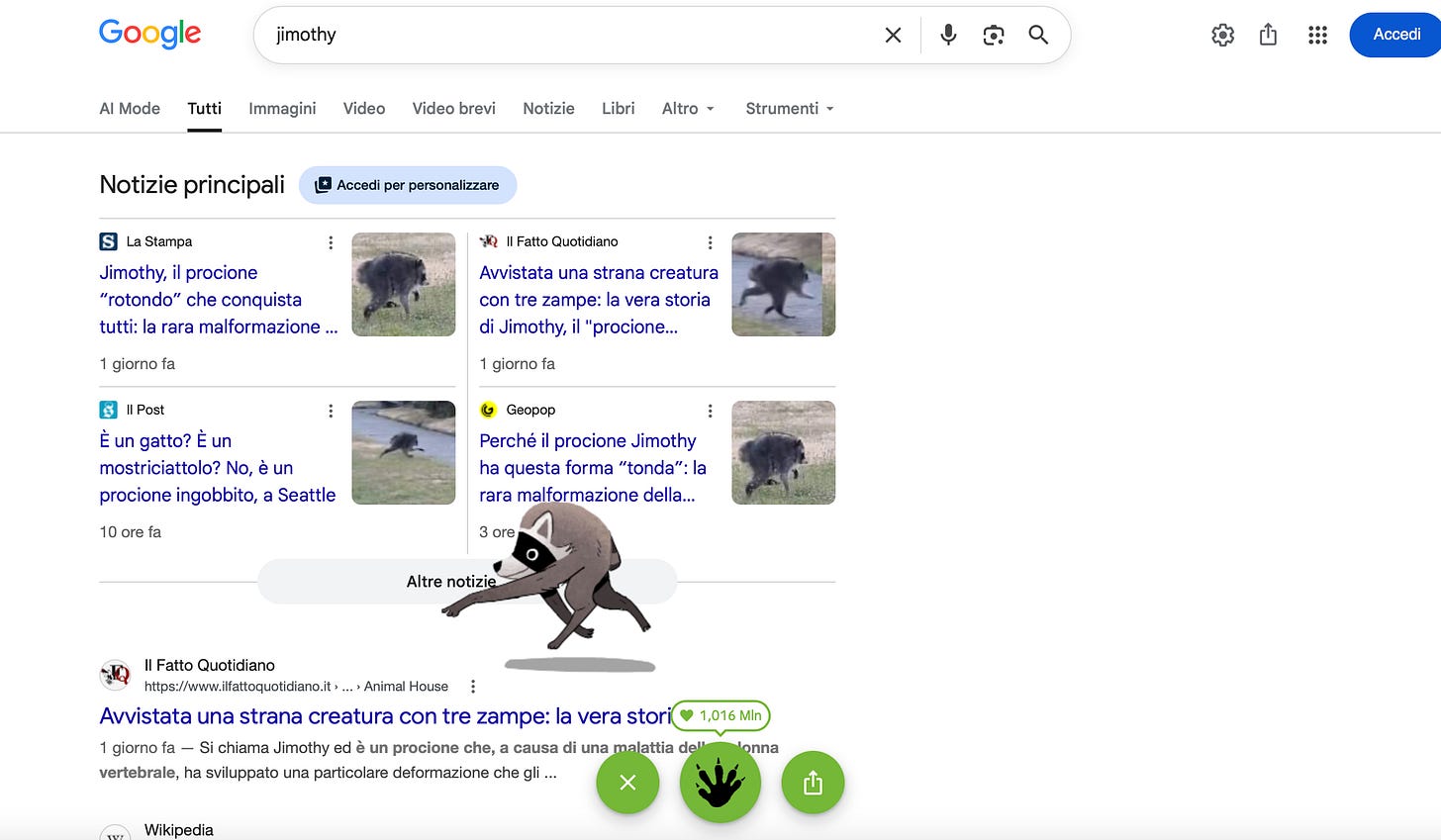The height and width of the screenshot is (840, 1441).
Task: View Il Fatto Quotidiano raccoon thumbnail
Action: [784, 284]
